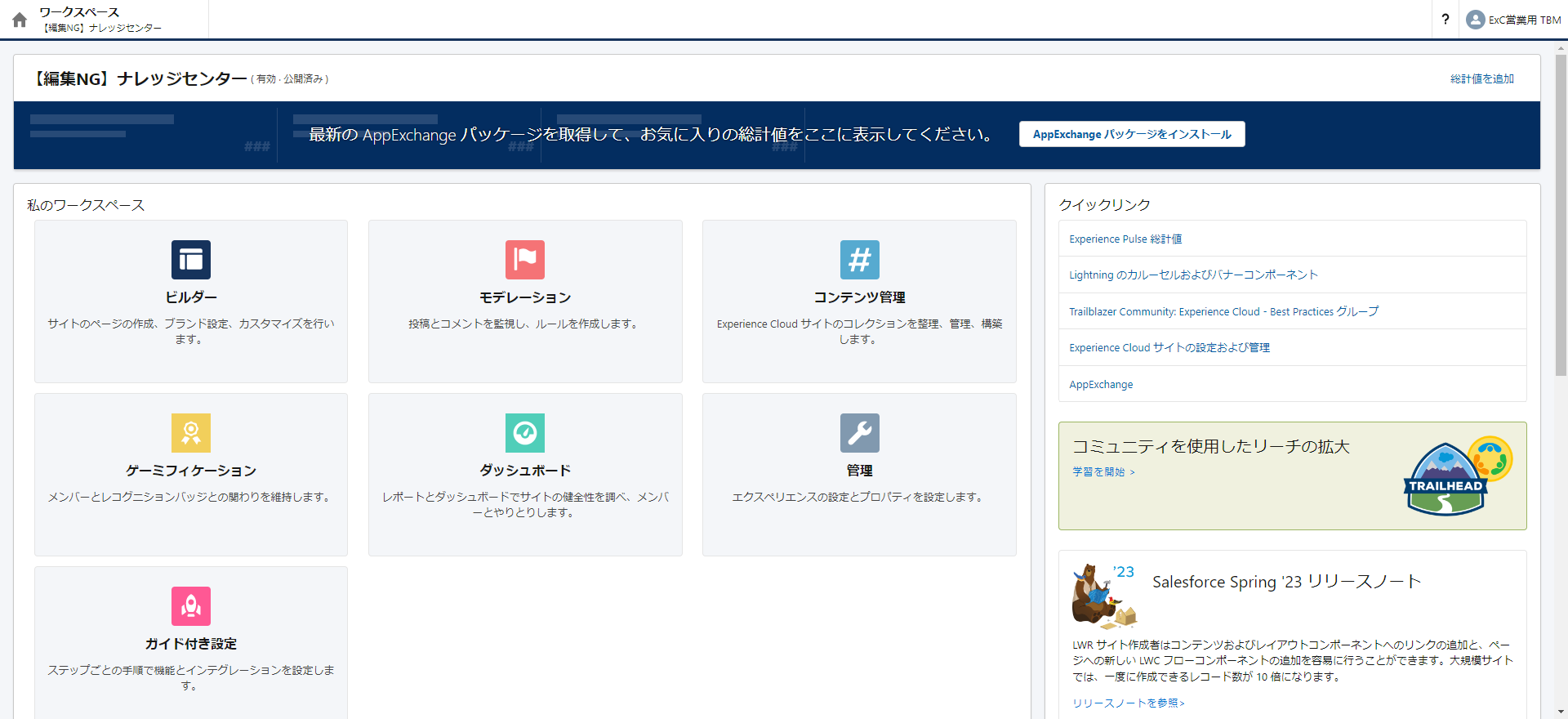The width and height of the screenshot is (1568, 719).
Task: Click the ダッシュボード tile title
Action: click(x=525, y=471)
